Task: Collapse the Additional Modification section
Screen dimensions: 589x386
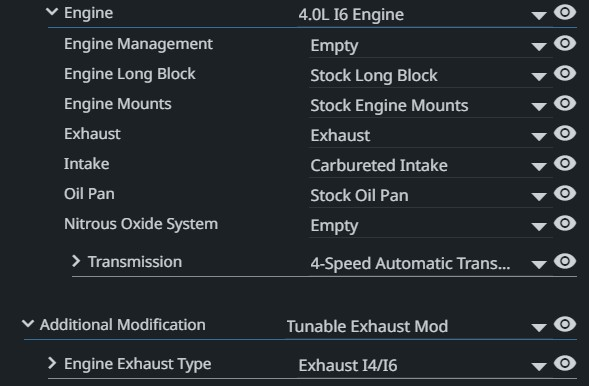Action: 28,324
